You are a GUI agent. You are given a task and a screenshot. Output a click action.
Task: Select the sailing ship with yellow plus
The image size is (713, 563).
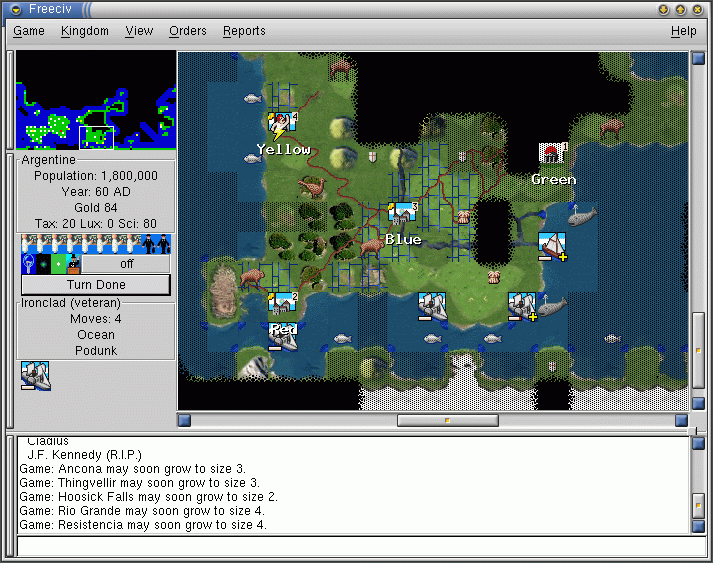[552, 246]
